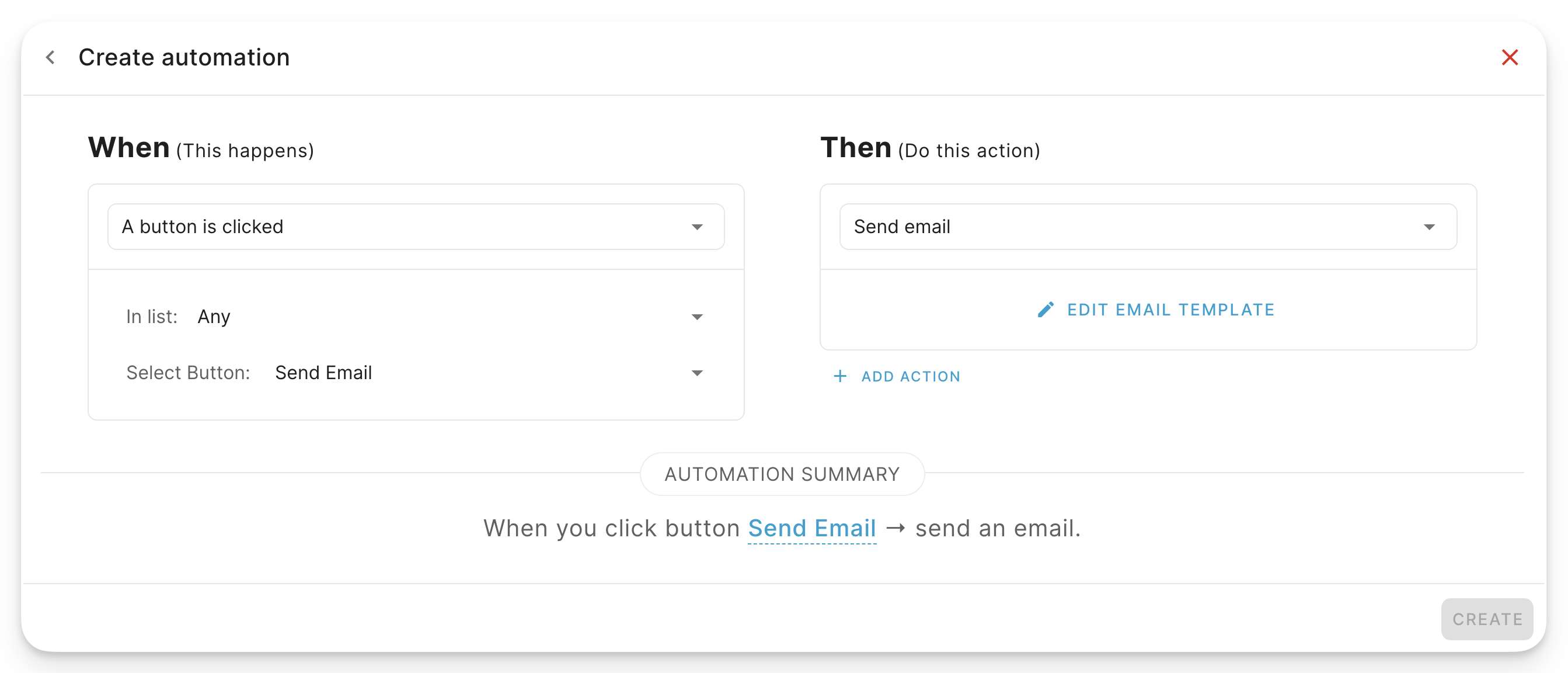Click the red close X icon
This screenshot has height=673, width=1568.
point(1510,57)
